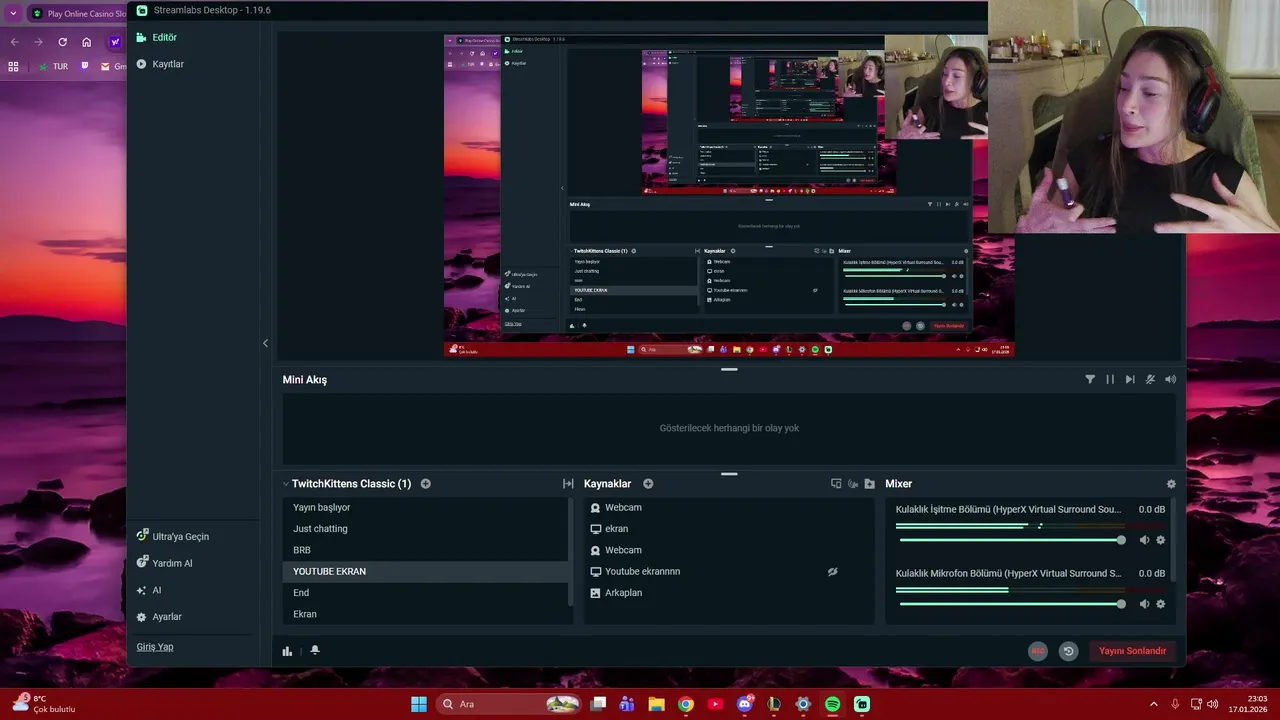
Task: Open Google Chrome from the taskbar
Action: [x=685, y=704]
